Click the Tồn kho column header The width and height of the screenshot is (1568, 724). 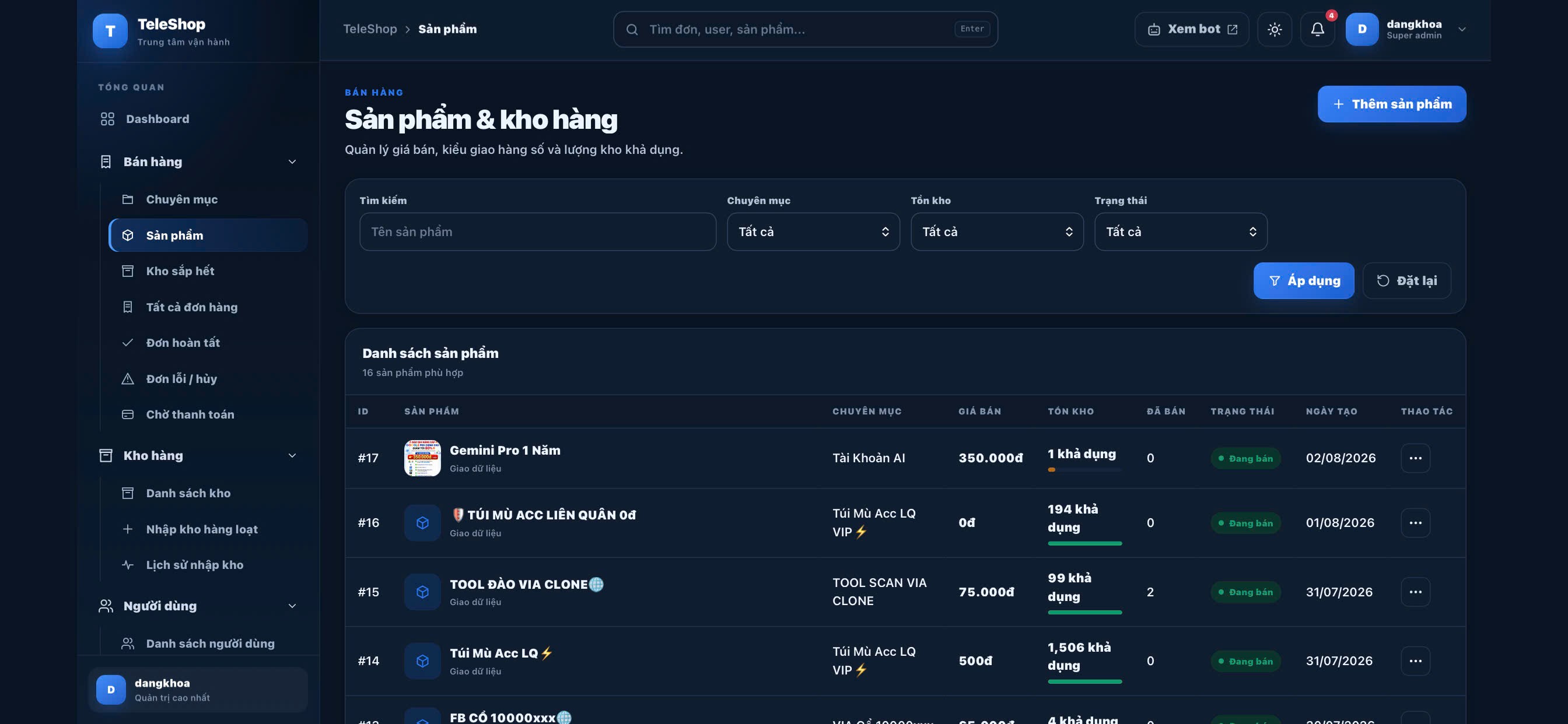[x=1070, y=412]
